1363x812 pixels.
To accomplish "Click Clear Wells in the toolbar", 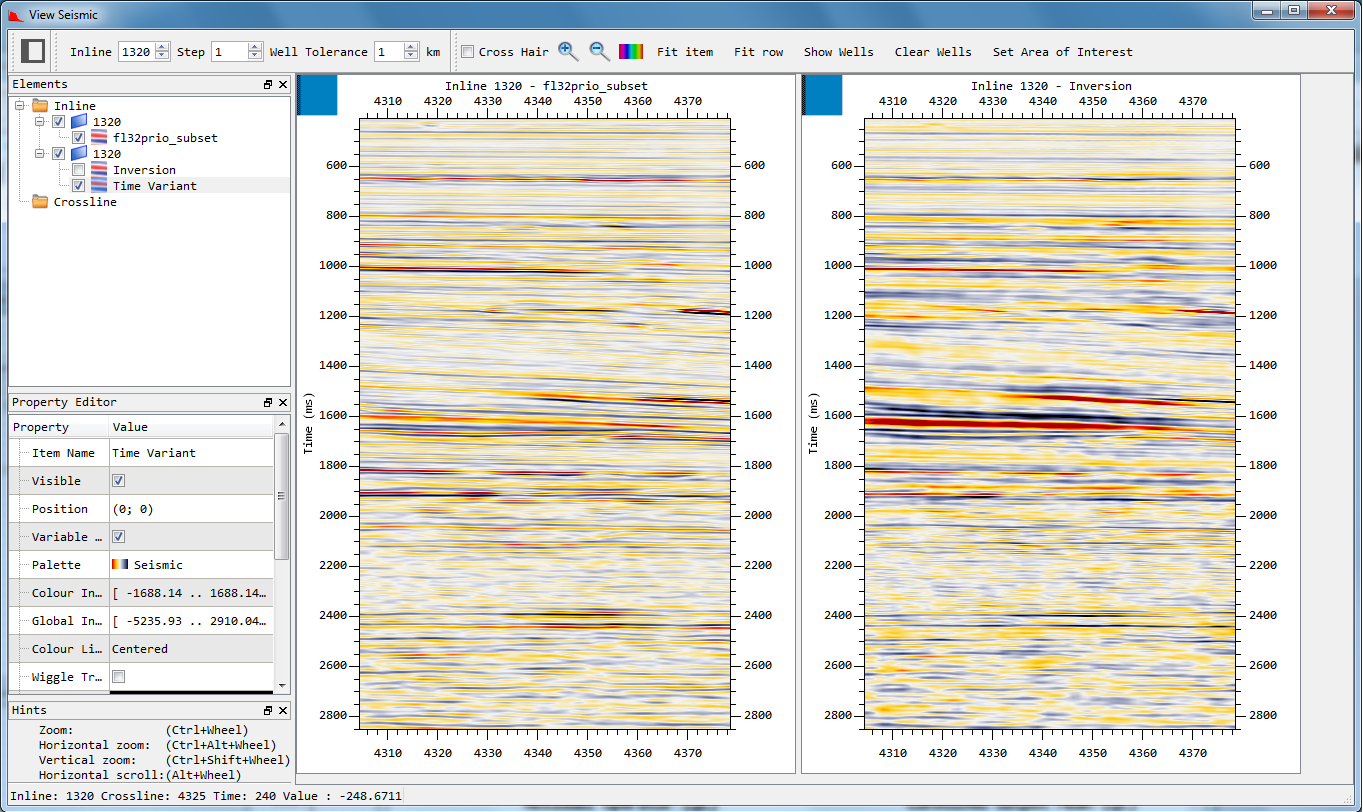I will tap(933, 52).
